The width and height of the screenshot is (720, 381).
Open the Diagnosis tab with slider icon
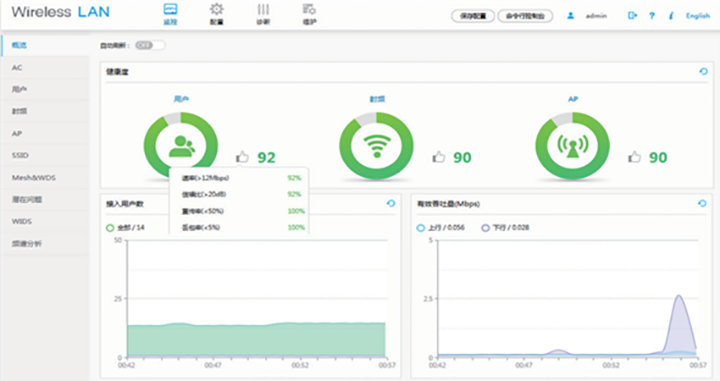pos(263,14)
